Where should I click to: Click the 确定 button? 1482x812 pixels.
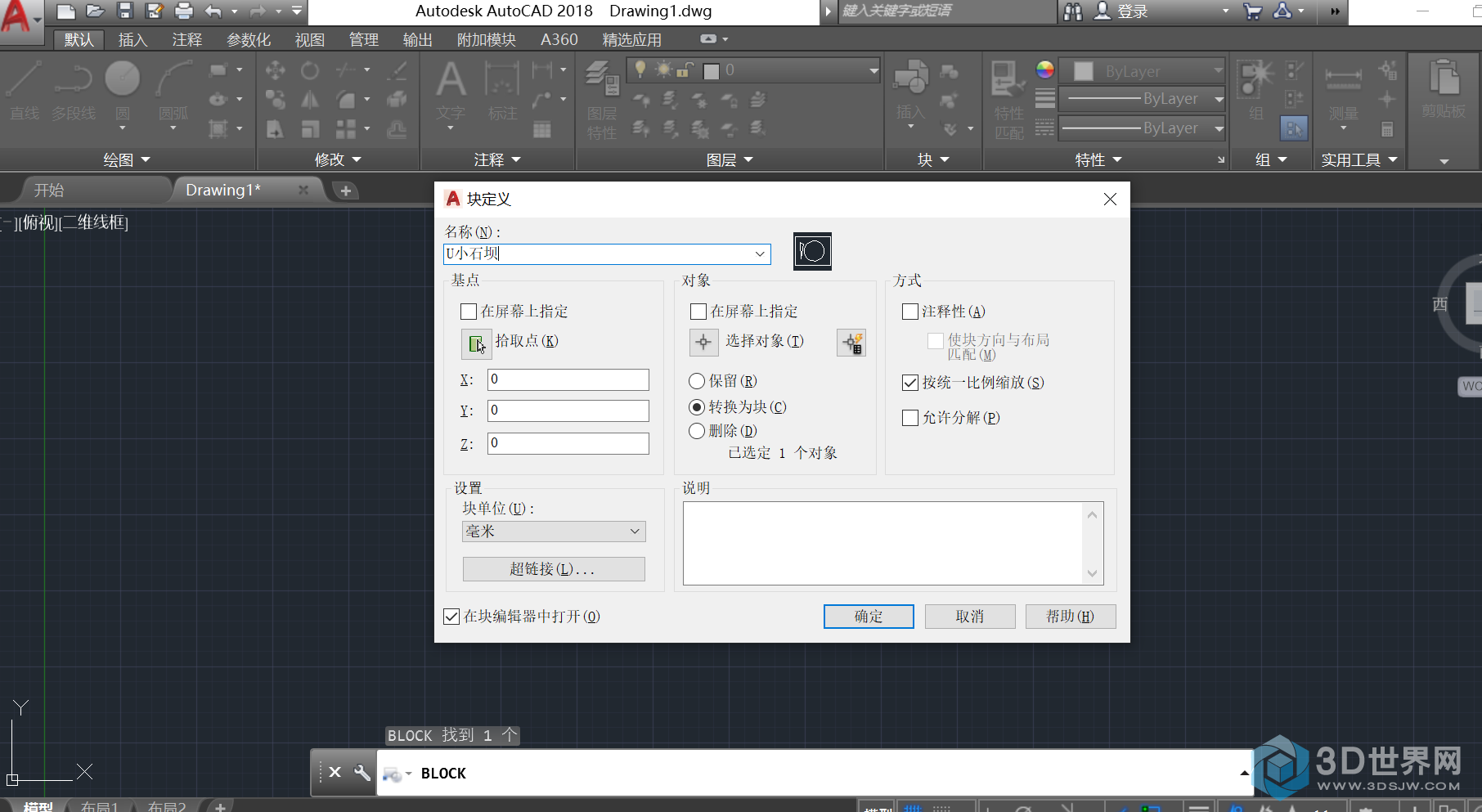(x=869, y=617)
